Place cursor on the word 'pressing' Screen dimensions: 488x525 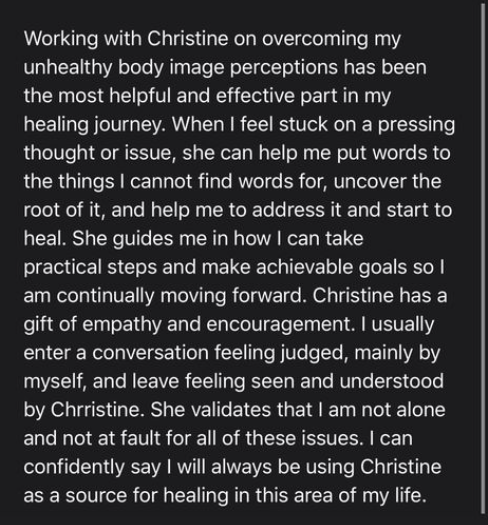[417, 125]
